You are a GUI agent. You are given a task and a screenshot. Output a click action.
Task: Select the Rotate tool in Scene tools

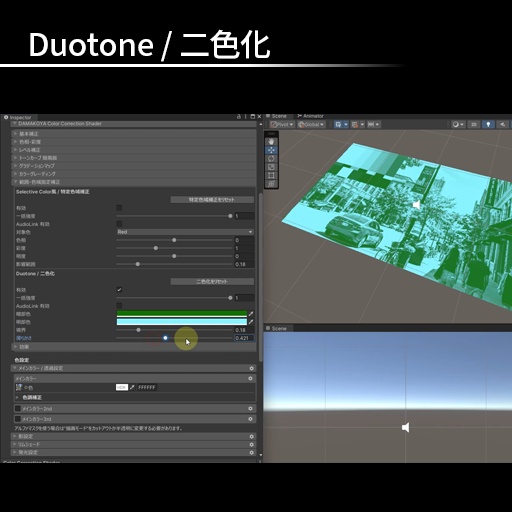pyautogui.click(x=271, y=158)
